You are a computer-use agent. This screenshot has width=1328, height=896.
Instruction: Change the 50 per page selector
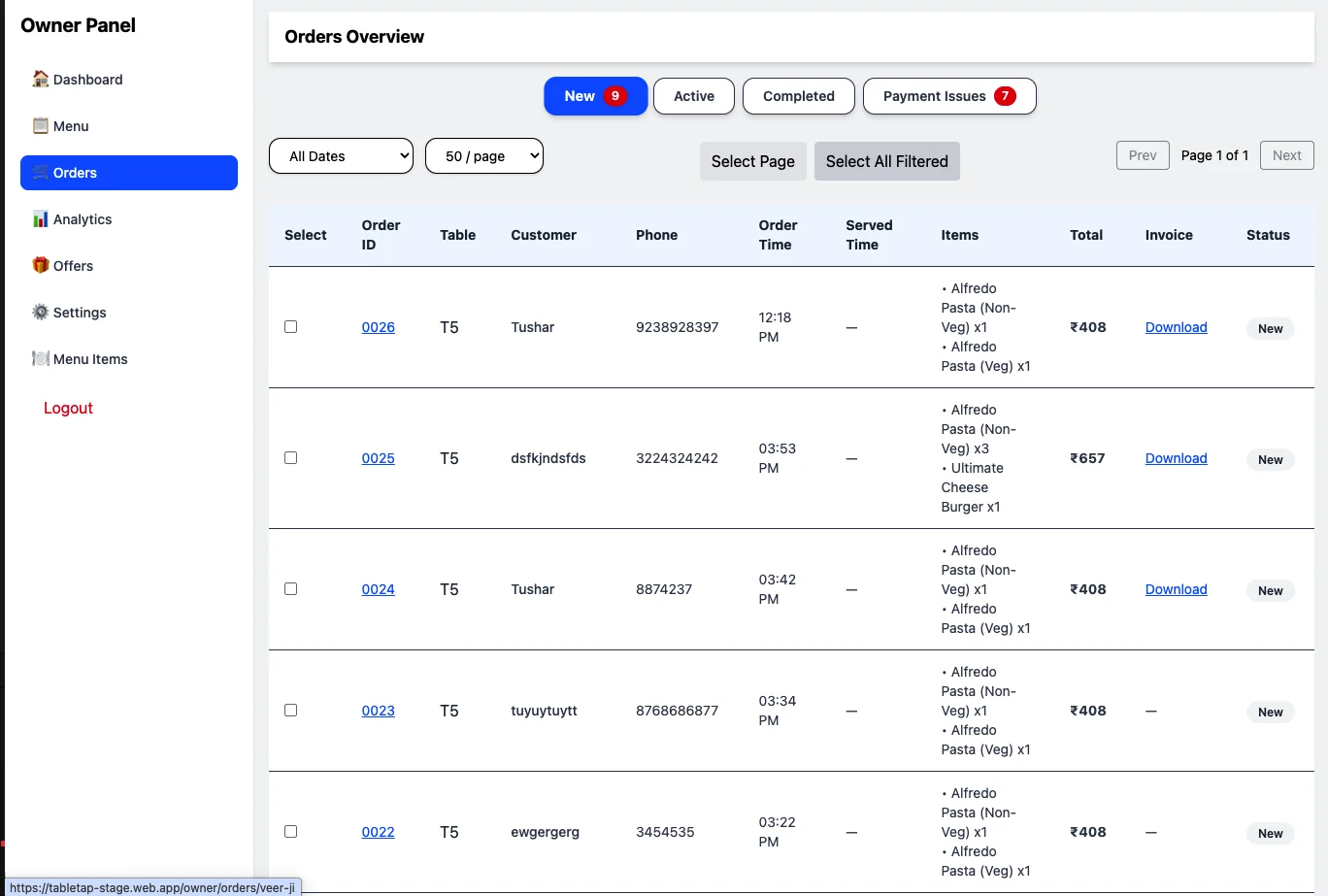coord(483,155)
